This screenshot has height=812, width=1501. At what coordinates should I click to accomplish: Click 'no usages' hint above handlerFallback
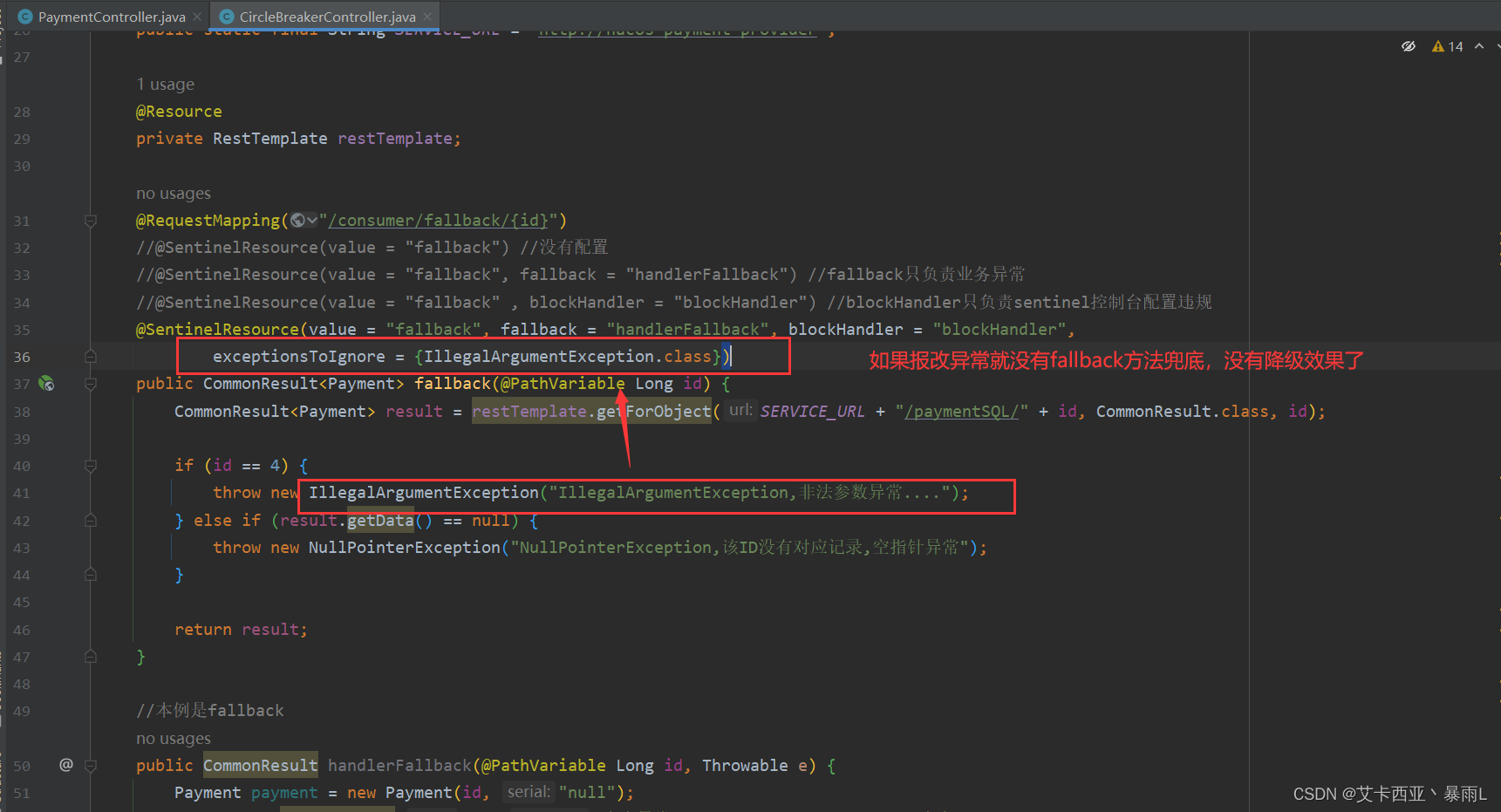point(174,739)
